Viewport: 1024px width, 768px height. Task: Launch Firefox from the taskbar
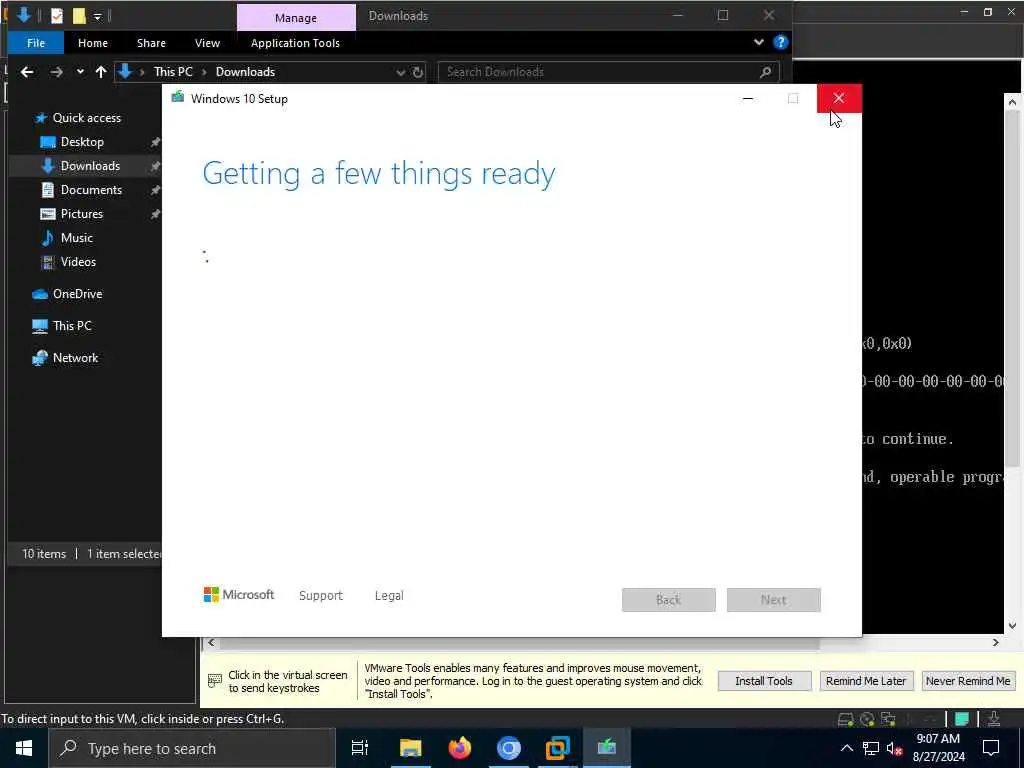(x=460, y=748)
